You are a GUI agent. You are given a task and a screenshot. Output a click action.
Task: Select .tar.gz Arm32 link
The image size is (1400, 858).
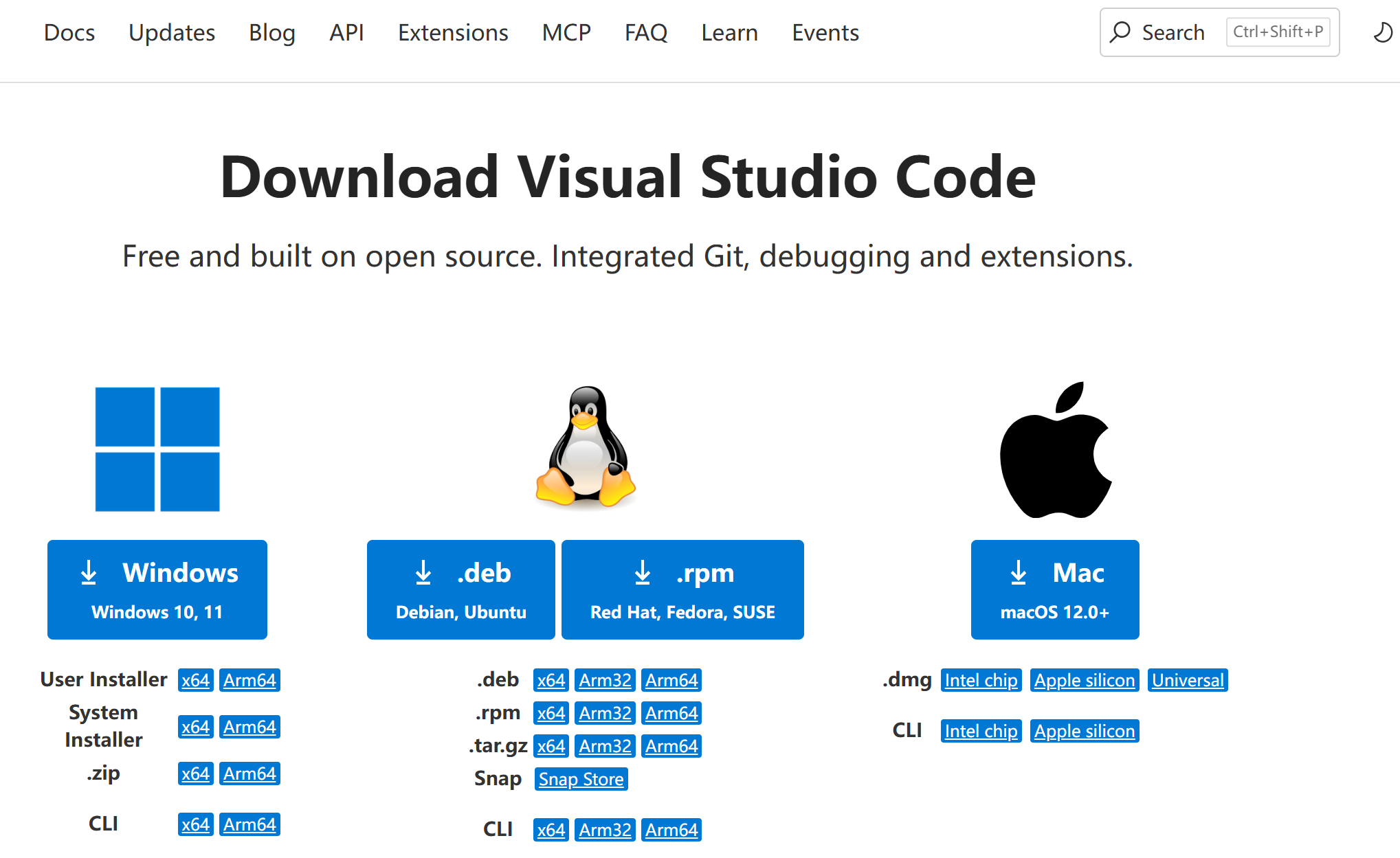605,746
